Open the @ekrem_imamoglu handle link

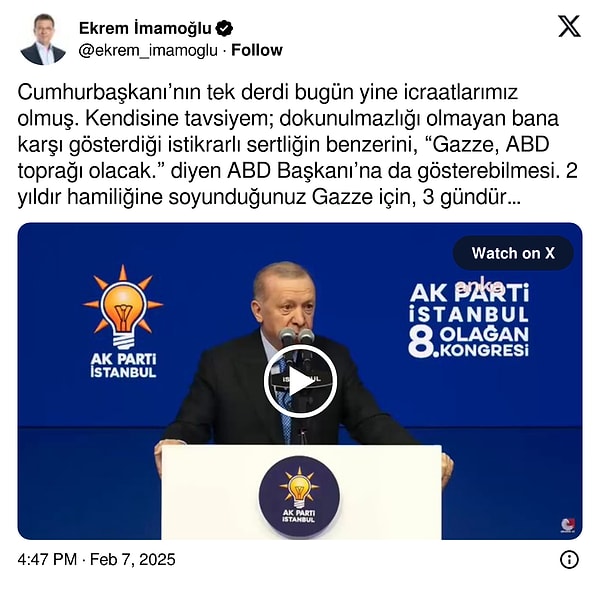pos(148,51)
